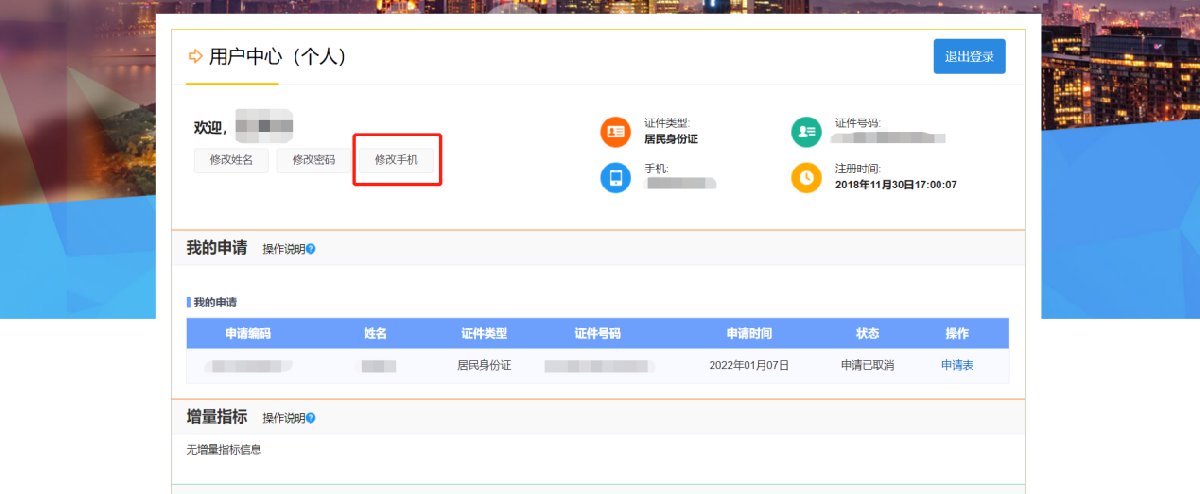Click the yellow clock icon for 注册时间

tap(806, 178)
